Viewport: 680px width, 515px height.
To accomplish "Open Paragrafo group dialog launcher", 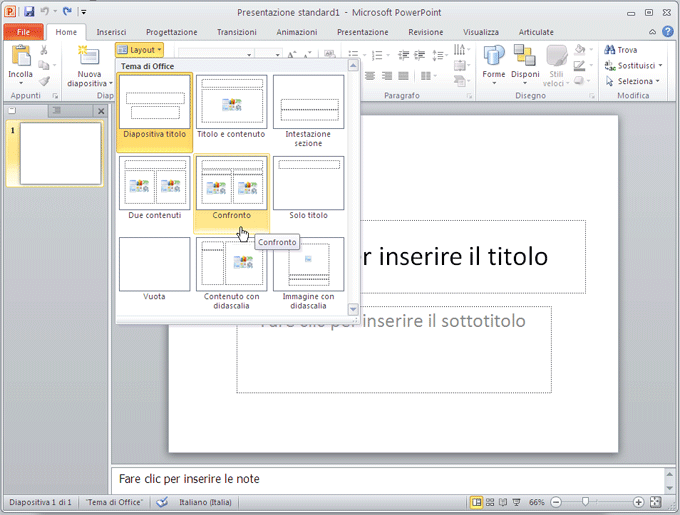I will coord(470,96).
